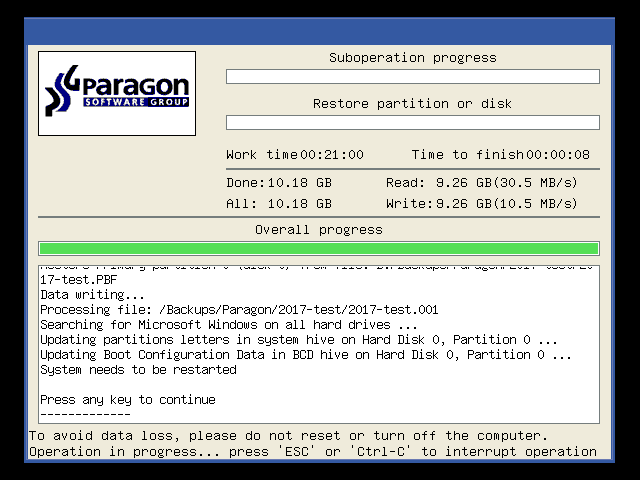Image resolution: width=640 pixels, height=480 pixels.
Task: Click the Time to finish value 00:00:08
Action: point(558,155)
